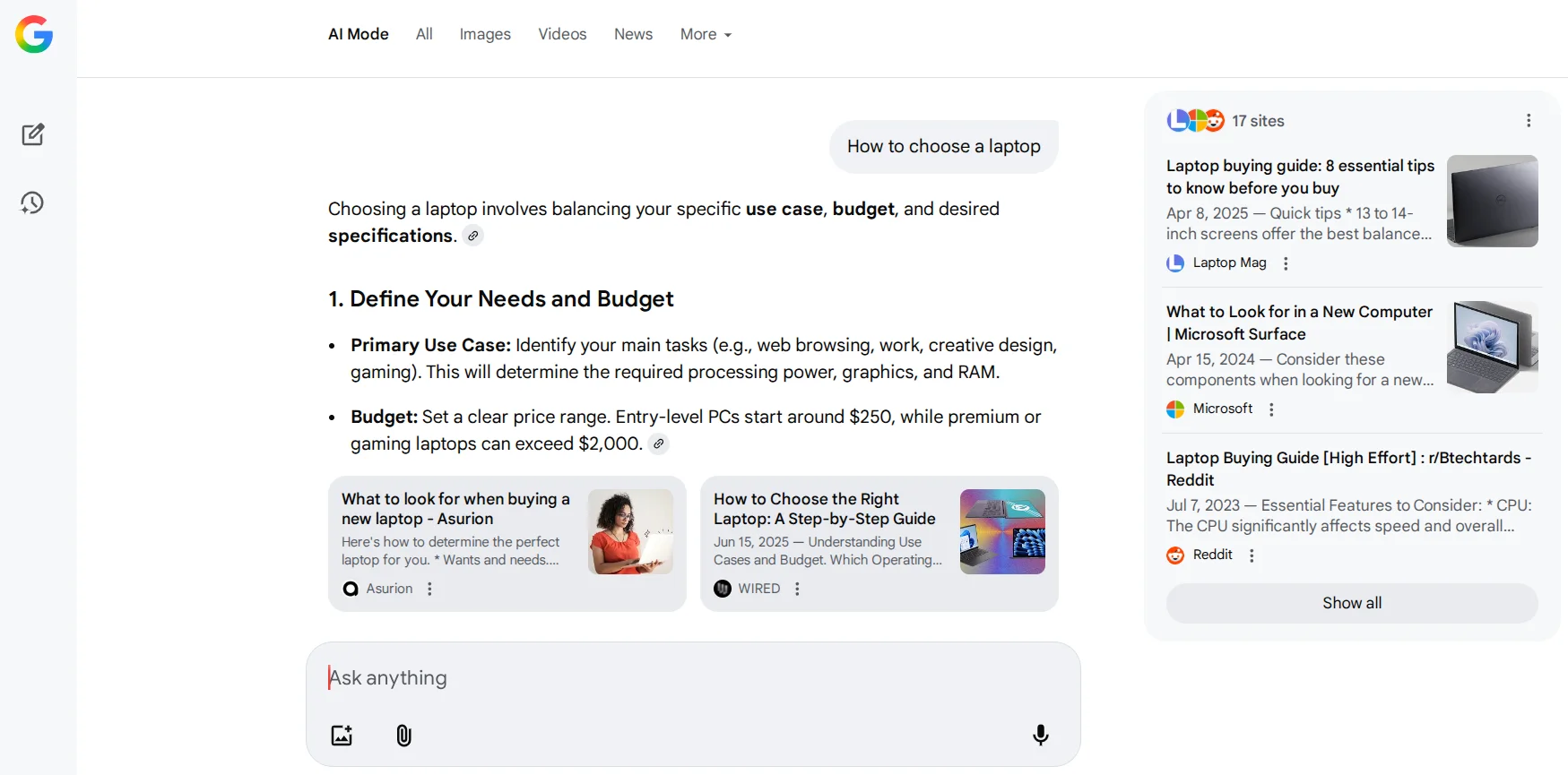Click the 'Asurion' source name
Screen dimensions: 1568x775
click(x=389, y=589)
